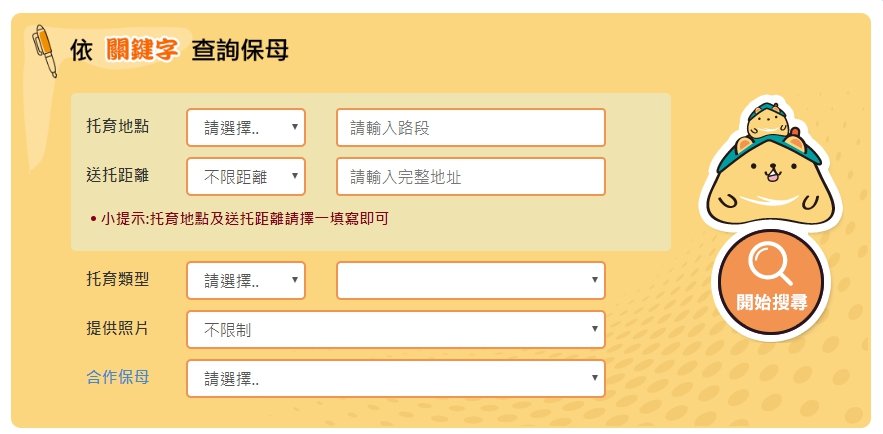Click the 托育地點 field label
The image size is (883, 434).
click(118, 126)
